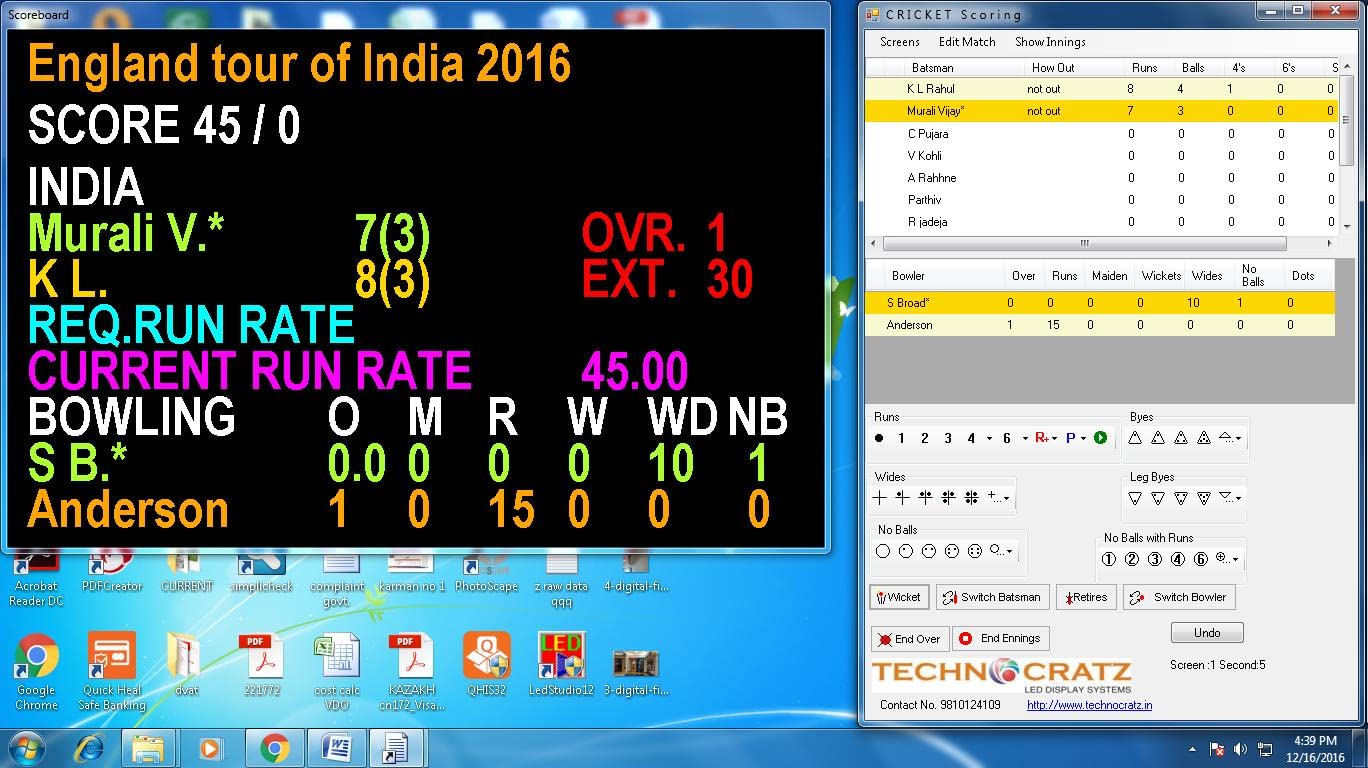The height and width of the screenshot is (768, 1368).
Task: Record wide plus three runs
Action: 948,497
